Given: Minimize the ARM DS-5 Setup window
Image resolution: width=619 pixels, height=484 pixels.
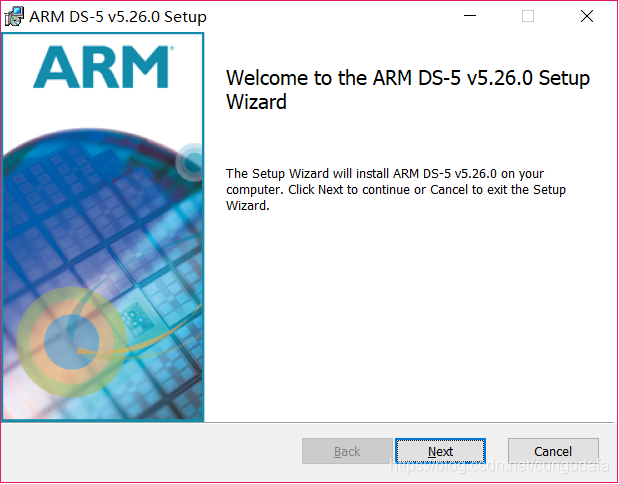Looking at the screenshot, I should click(x=470, y=16).
